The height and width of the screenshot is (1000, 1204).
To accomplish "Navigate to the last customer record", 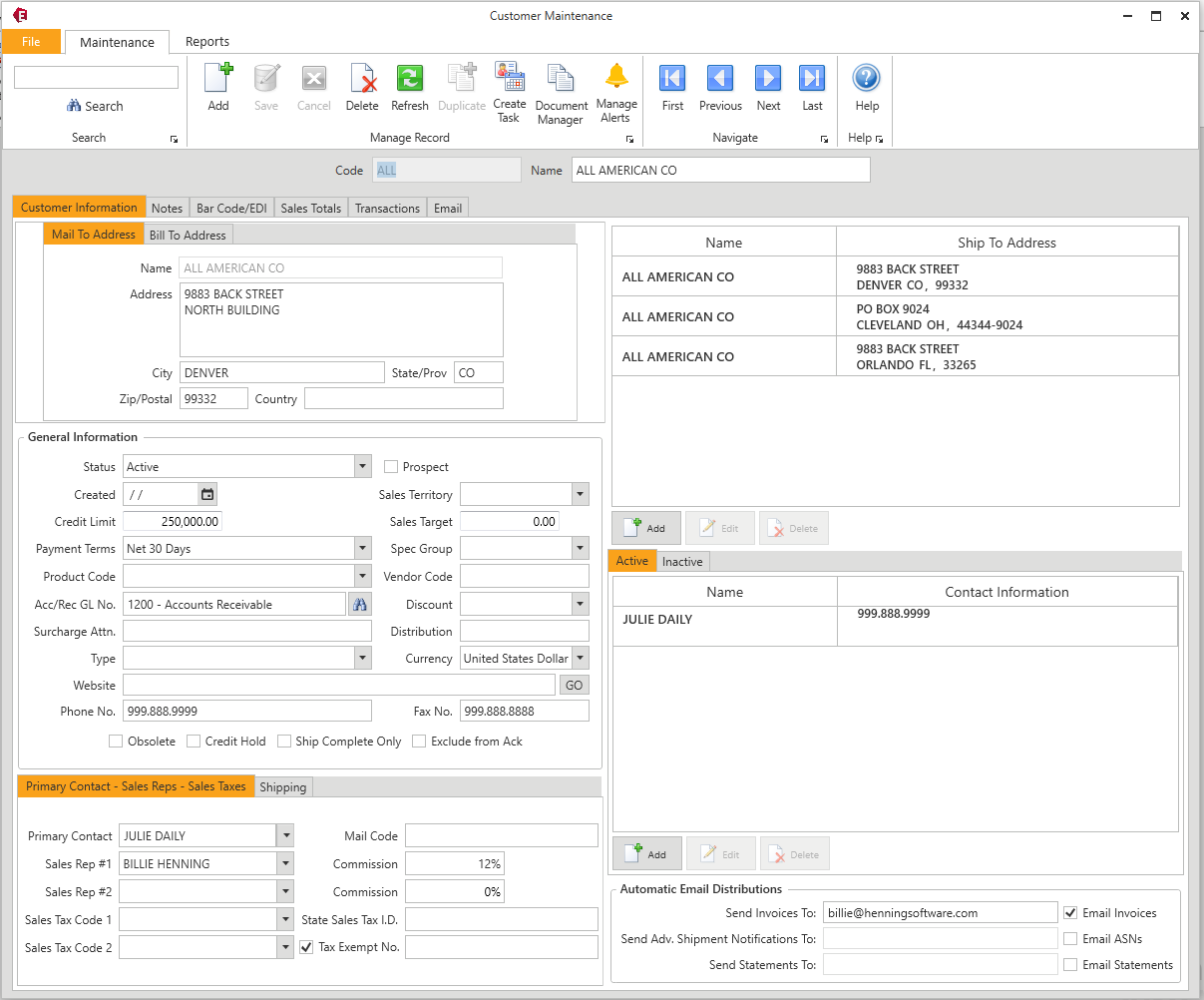I will coord(811,87).
